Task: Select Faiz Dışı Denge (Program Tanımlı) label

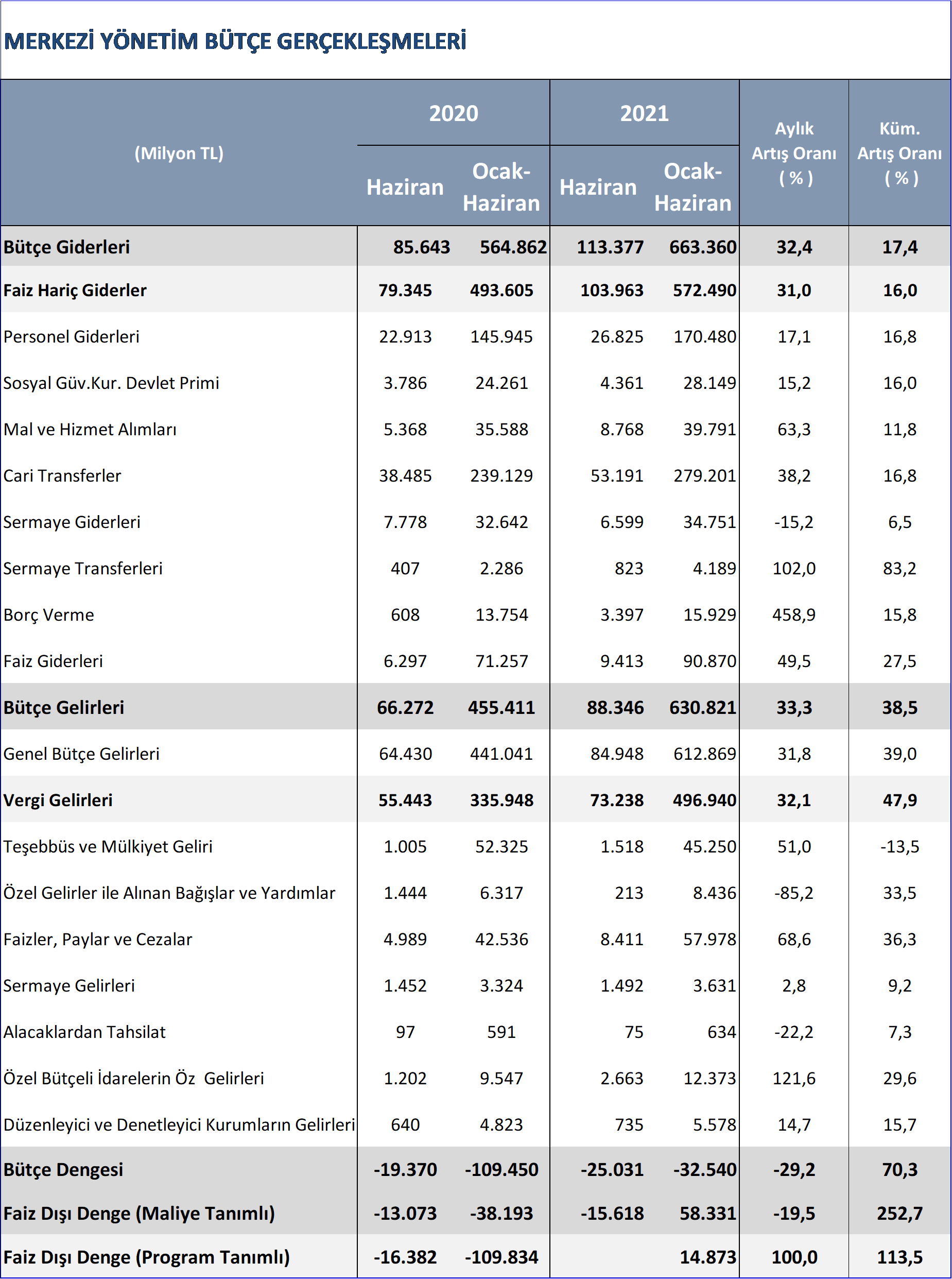Action: (147, 1257)
